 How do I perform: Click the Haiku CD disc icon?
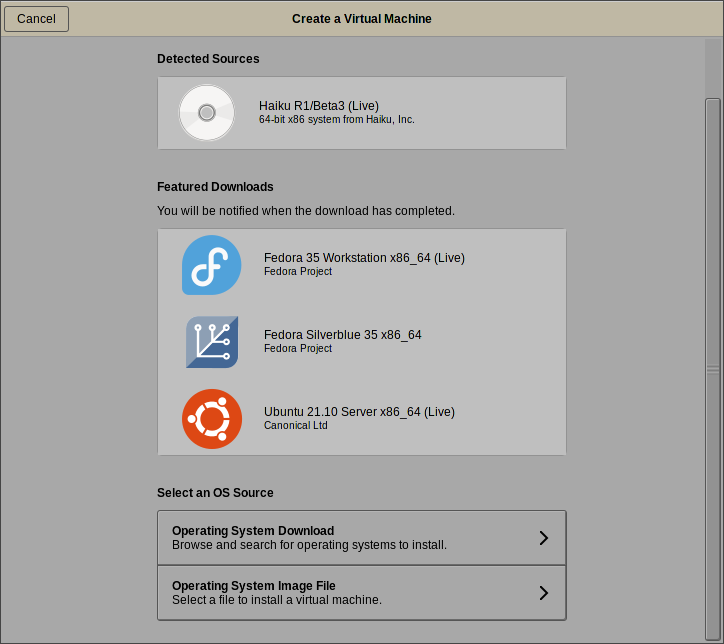(x=207, y=113)
